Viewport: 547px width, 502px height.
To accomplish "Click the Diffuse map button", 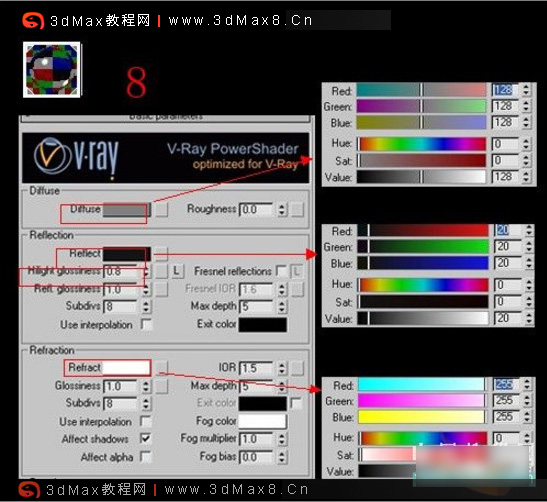I will [162, 210].
